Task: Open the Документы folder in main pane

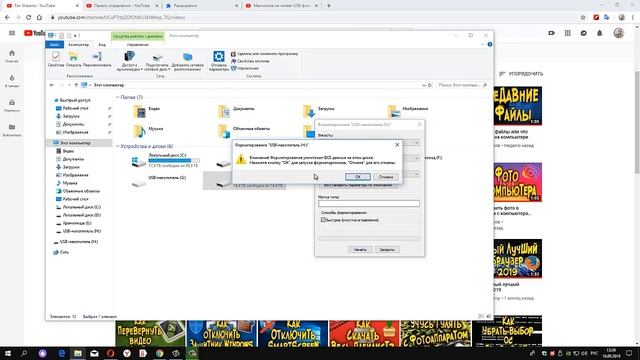Action: (236, 111)
